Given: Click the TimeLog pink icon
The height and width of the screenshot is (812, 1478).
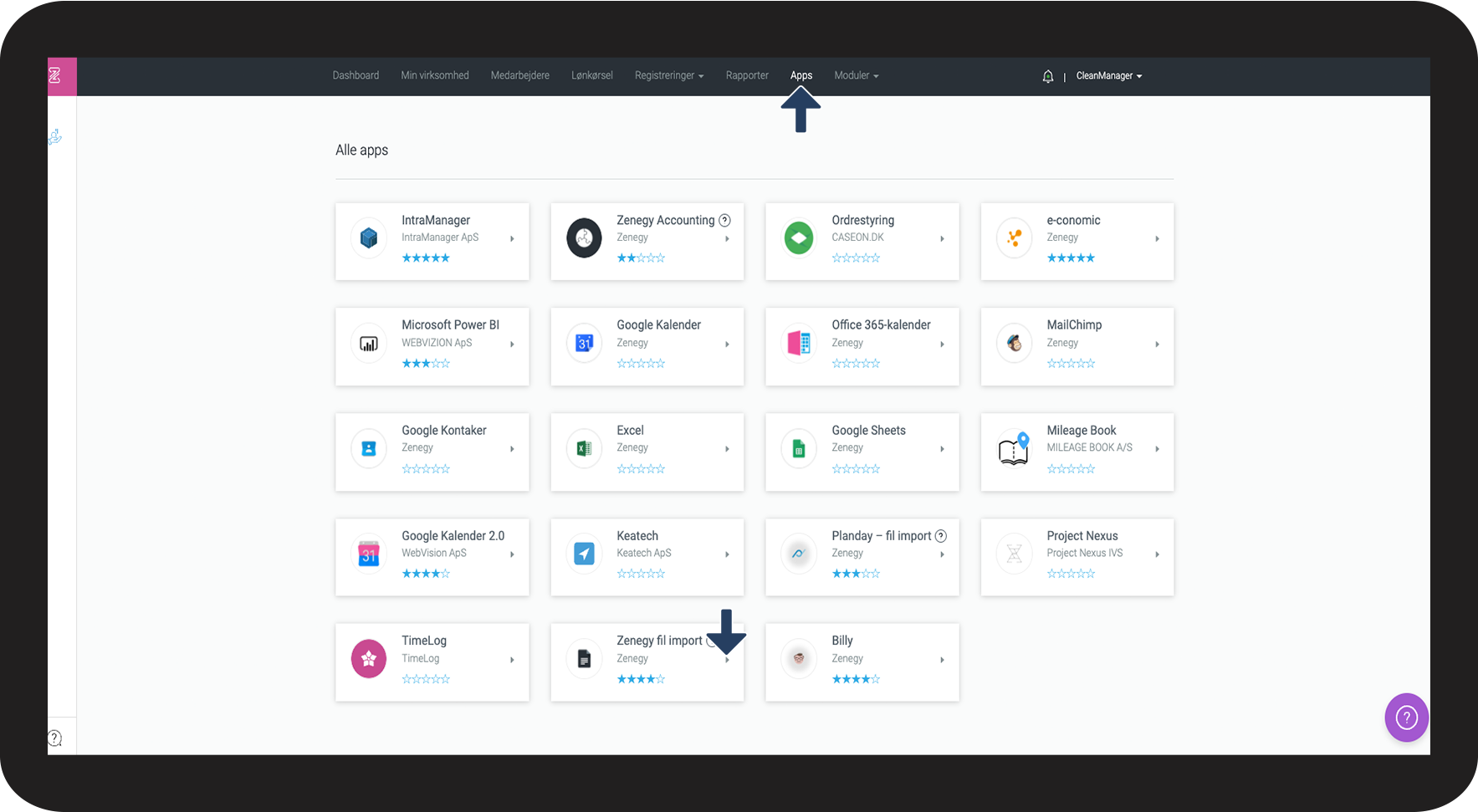Looking at the screenshot, I should click(369, 659).
